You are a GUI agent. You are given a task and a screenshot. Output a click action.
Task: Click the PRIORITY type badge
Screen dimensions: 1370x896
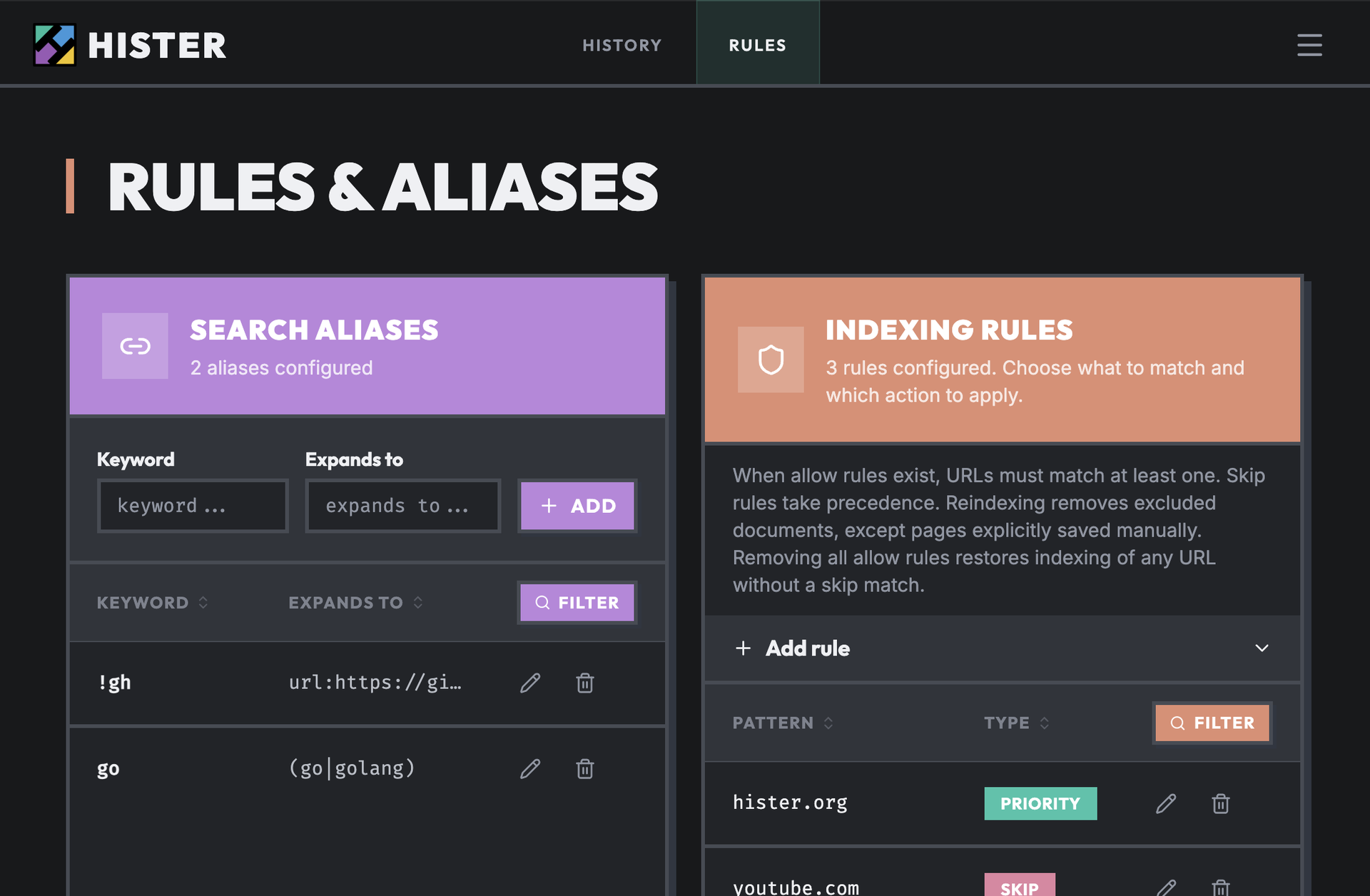pyautogui.click(x=1040, y=803)
